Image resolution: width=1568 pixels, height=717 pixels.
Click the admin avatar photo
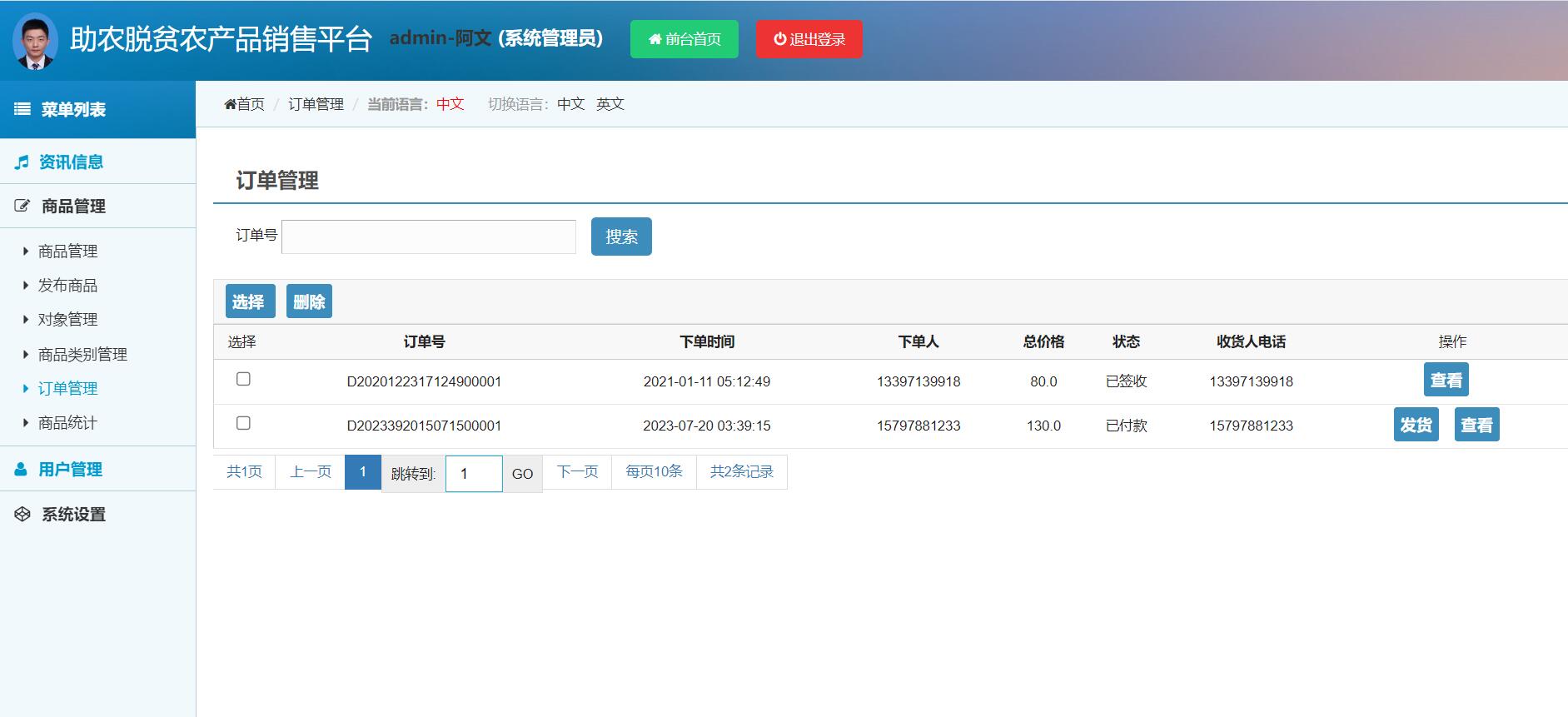pos(35,41)
